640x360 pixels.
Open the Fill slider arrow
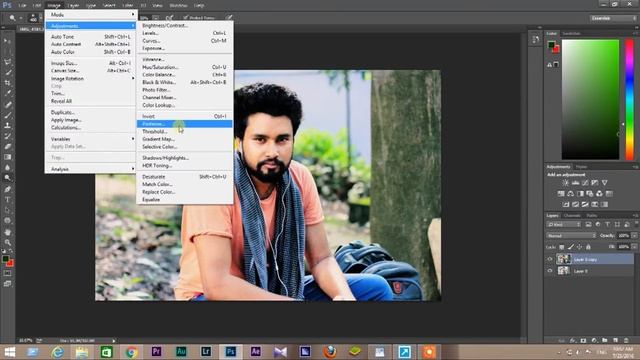(x=634, y=247)
